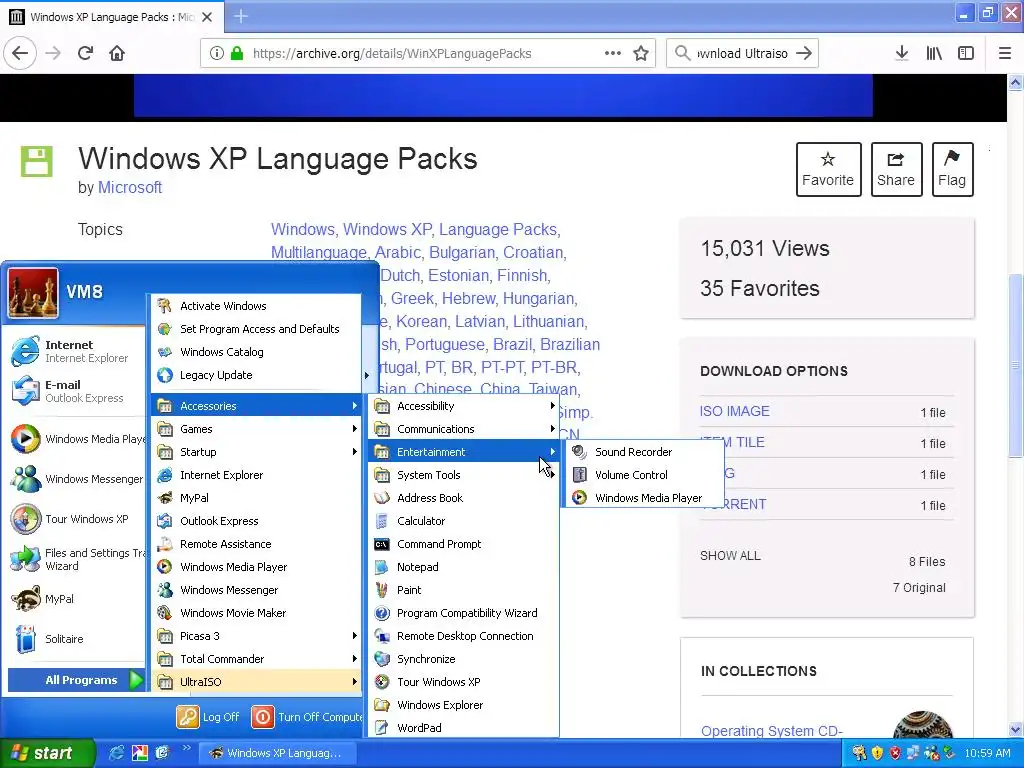Favorite this archive.org item
Image resolution: width=1024 pixels, height=768 pixels.
[x=828, y=169]
